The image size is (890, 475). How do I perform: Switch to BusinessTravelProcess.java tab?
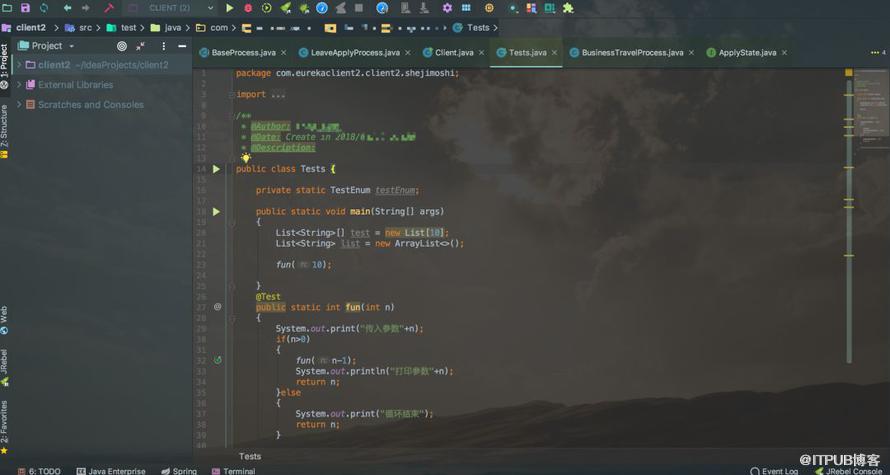632,53
